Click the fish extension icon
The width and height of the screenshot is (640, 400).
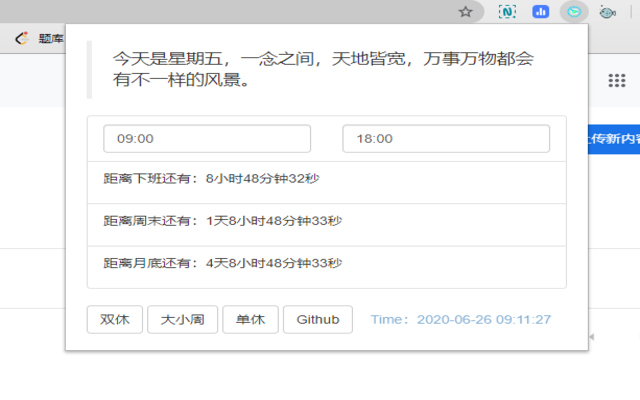pos(606,12)
